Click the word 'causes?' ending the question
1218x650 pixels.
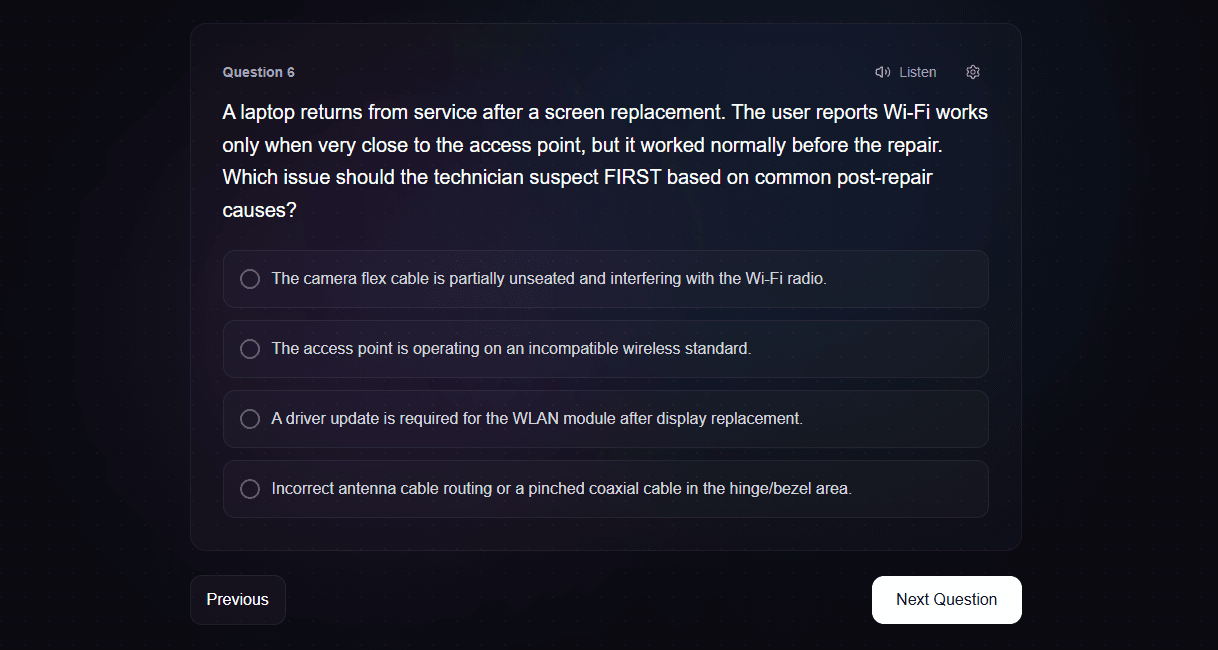259,211
